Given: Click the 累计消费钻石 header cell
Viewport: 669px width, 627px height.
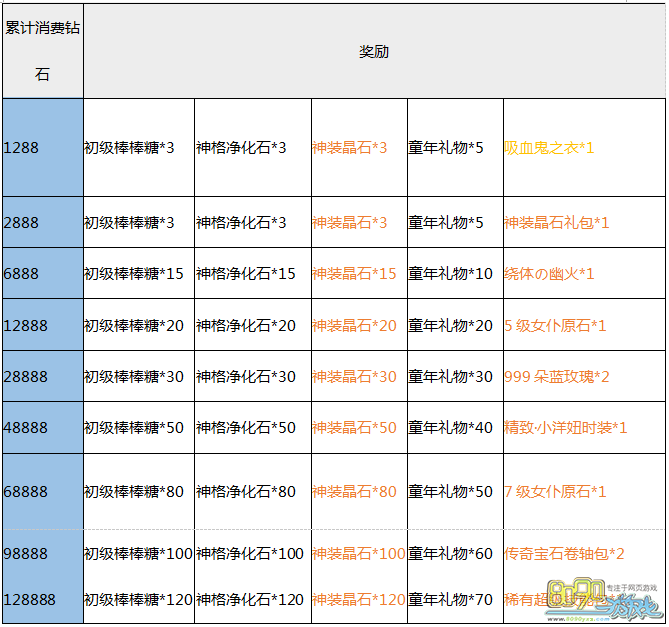Looking at the screenshot, I should coord(42,51).
